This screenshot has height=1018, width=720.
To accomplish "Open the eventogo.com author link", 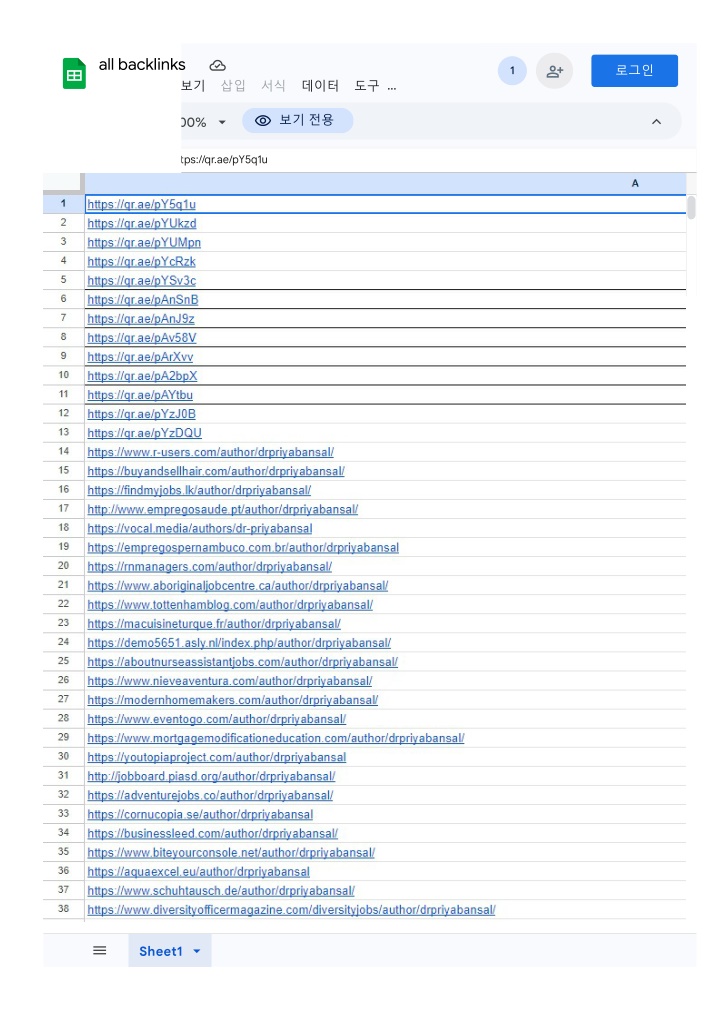I will coord(217,719).
